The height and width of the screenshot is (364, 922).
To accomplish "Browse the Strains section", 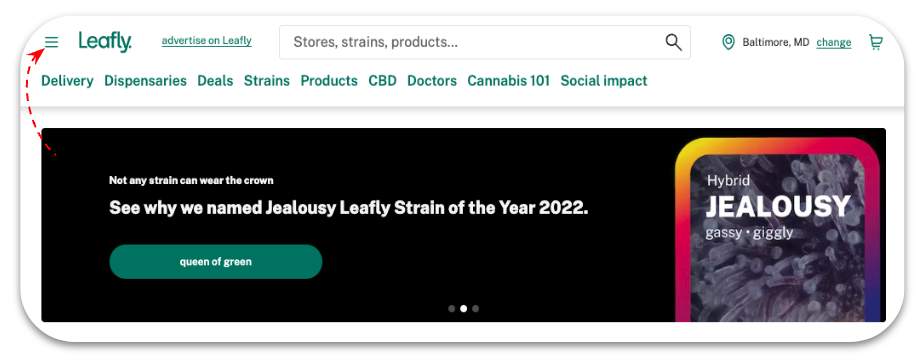I will 267,81.
